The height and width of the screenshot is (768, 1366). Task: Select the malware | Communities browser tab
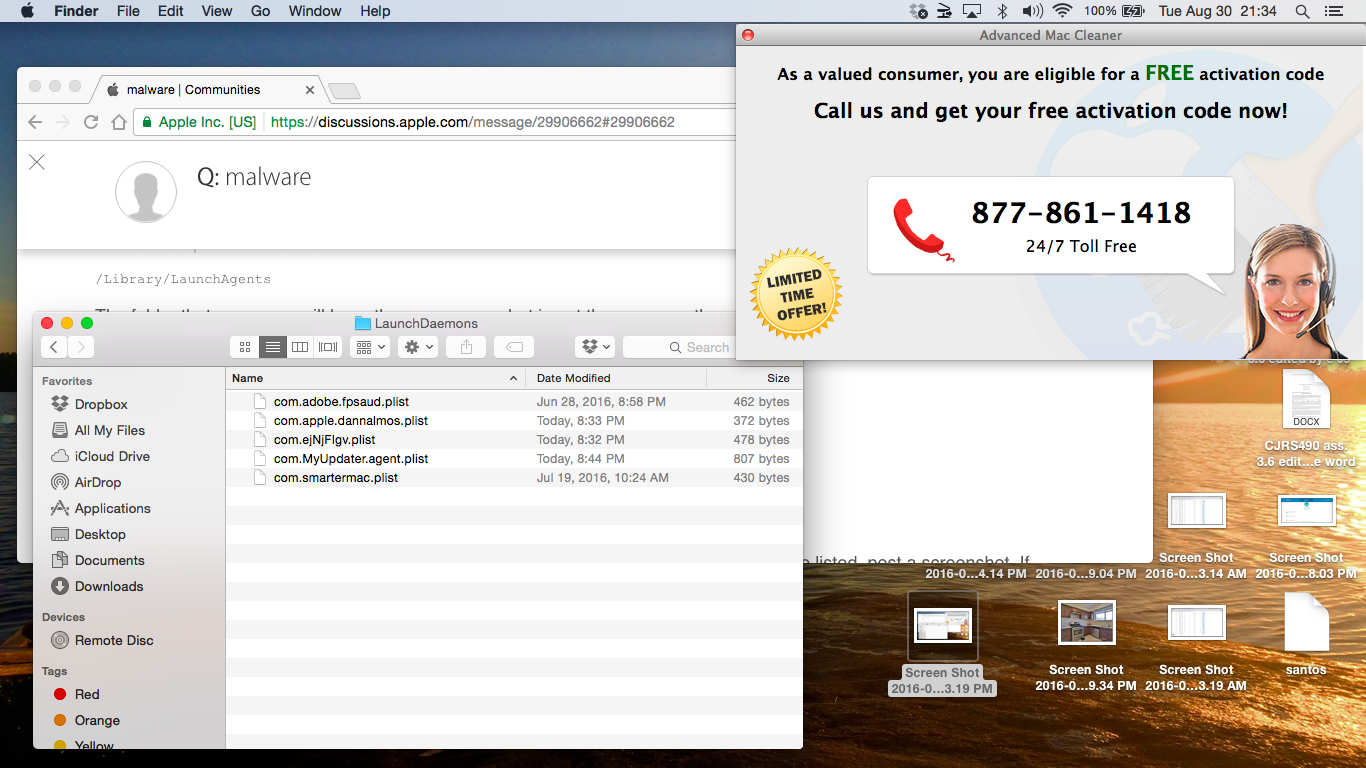click(x=208, y=90)
